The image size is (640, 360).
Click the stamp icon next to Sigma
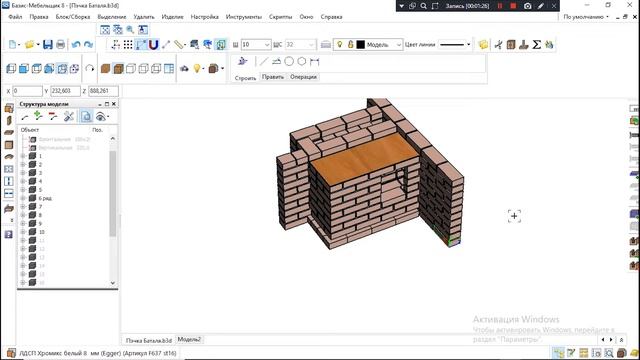tap(524, 44)
